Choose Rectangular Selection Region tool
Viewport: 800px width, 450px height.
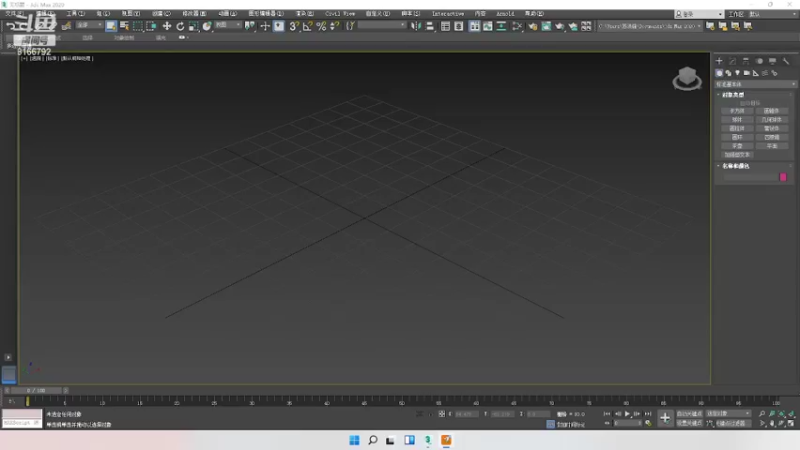[x=137, y=26]
